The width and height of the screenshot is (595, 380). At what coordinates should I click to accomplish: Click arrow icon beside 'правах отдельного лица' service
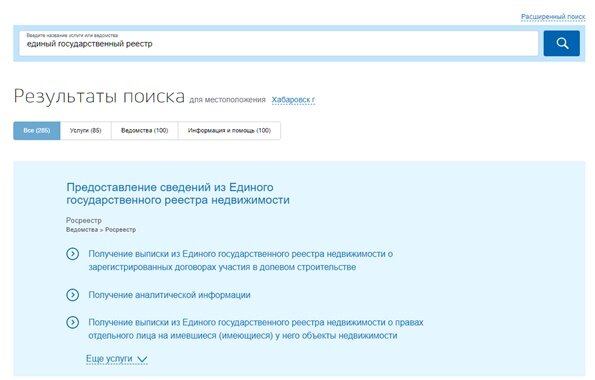pyautogui.click(x=72, y=322)
